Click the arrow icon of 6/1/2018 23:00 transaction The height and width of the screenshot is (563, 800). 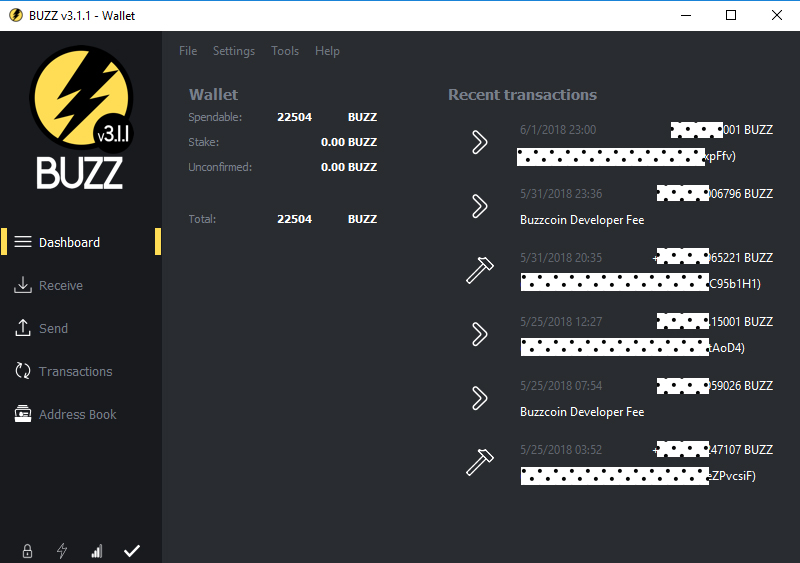tap(479, 142)
